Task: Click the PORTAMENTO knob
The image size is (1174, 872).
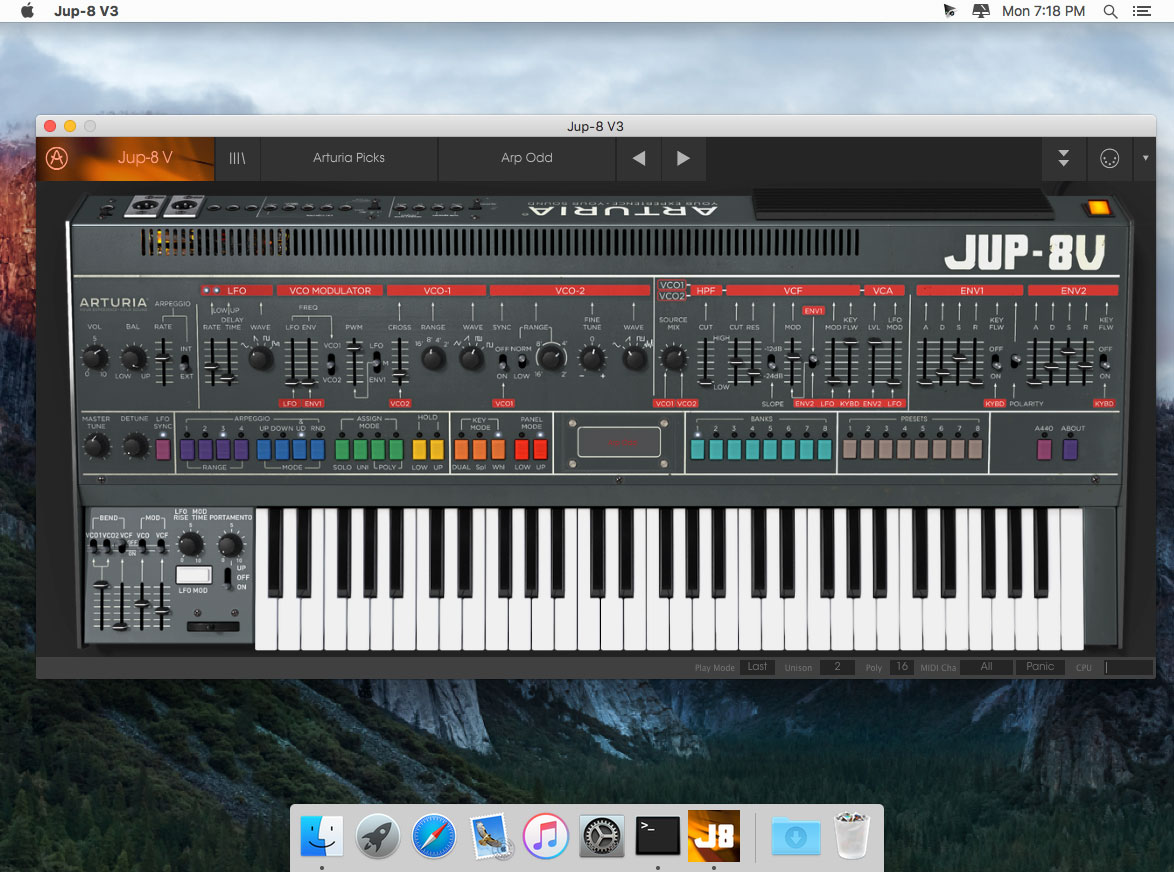Action: (x=230, y=544)
